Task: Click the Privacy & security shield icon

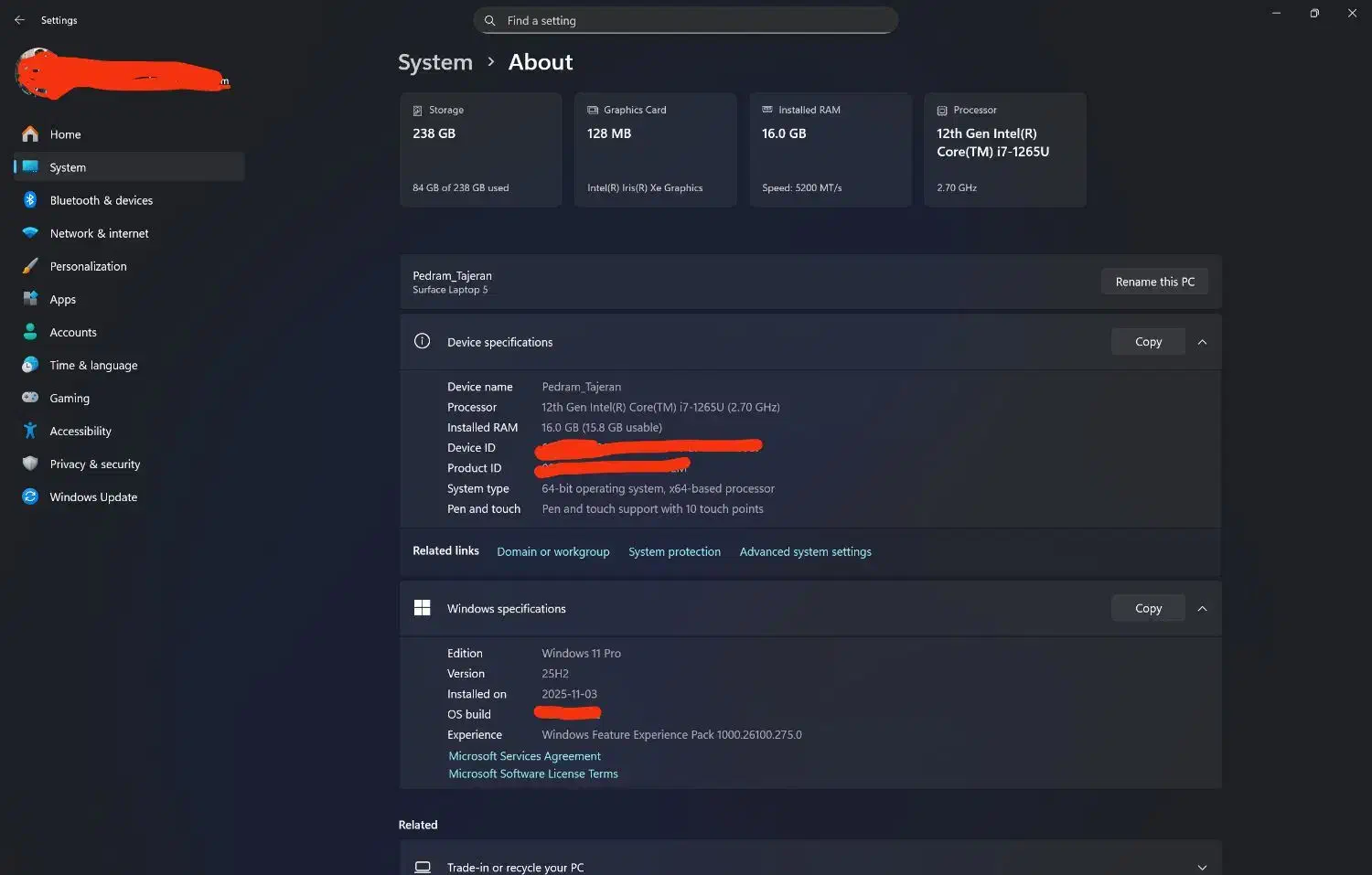Action: tap(30, 464)
